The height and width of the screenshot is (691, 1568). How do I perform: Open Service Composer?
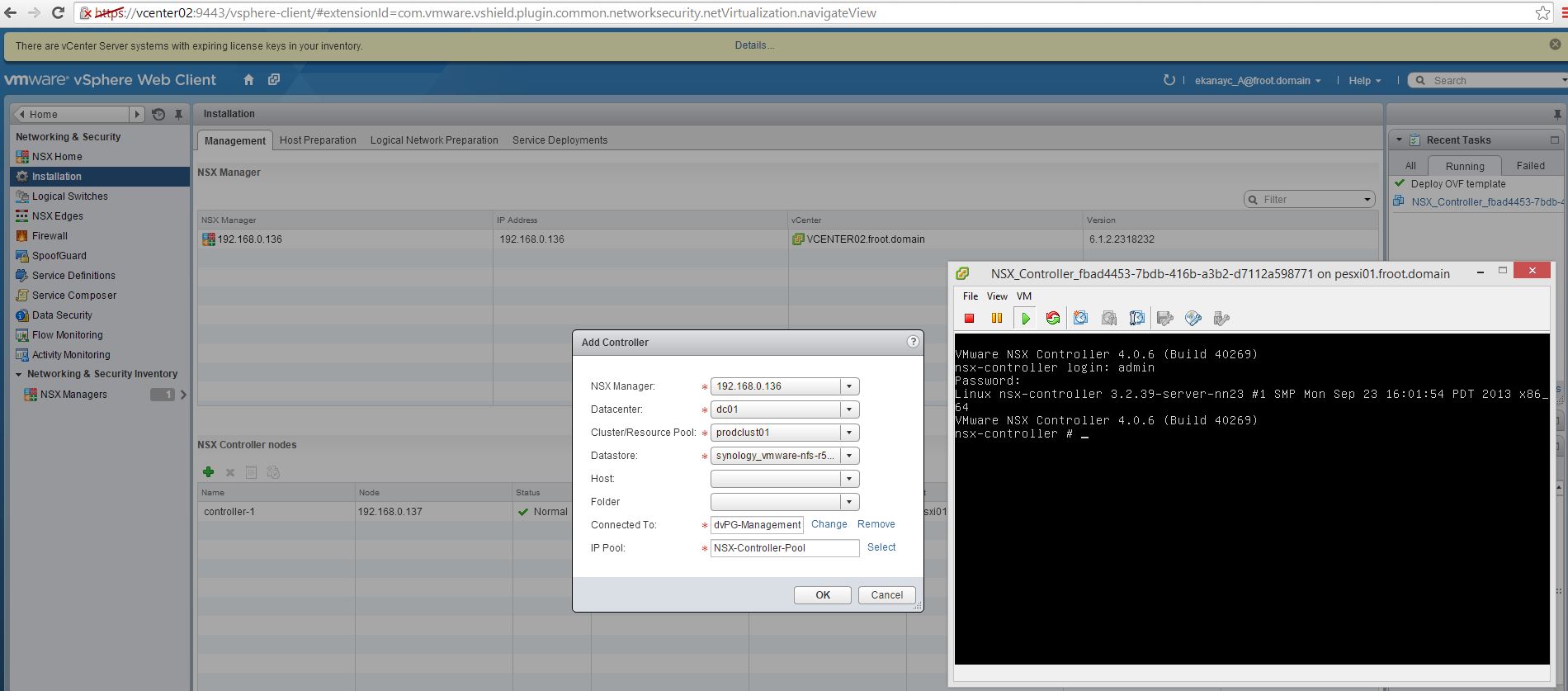(74, 296)
